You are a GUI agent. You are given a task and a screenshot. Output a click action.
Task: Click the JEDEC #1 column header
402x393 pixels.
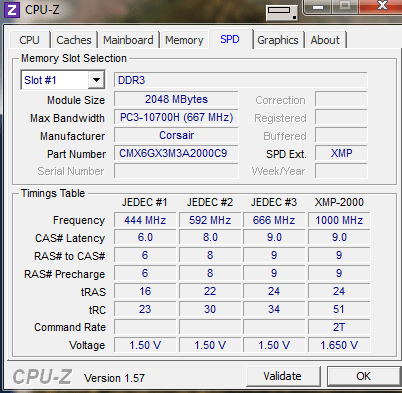click(x=144, y=202)
